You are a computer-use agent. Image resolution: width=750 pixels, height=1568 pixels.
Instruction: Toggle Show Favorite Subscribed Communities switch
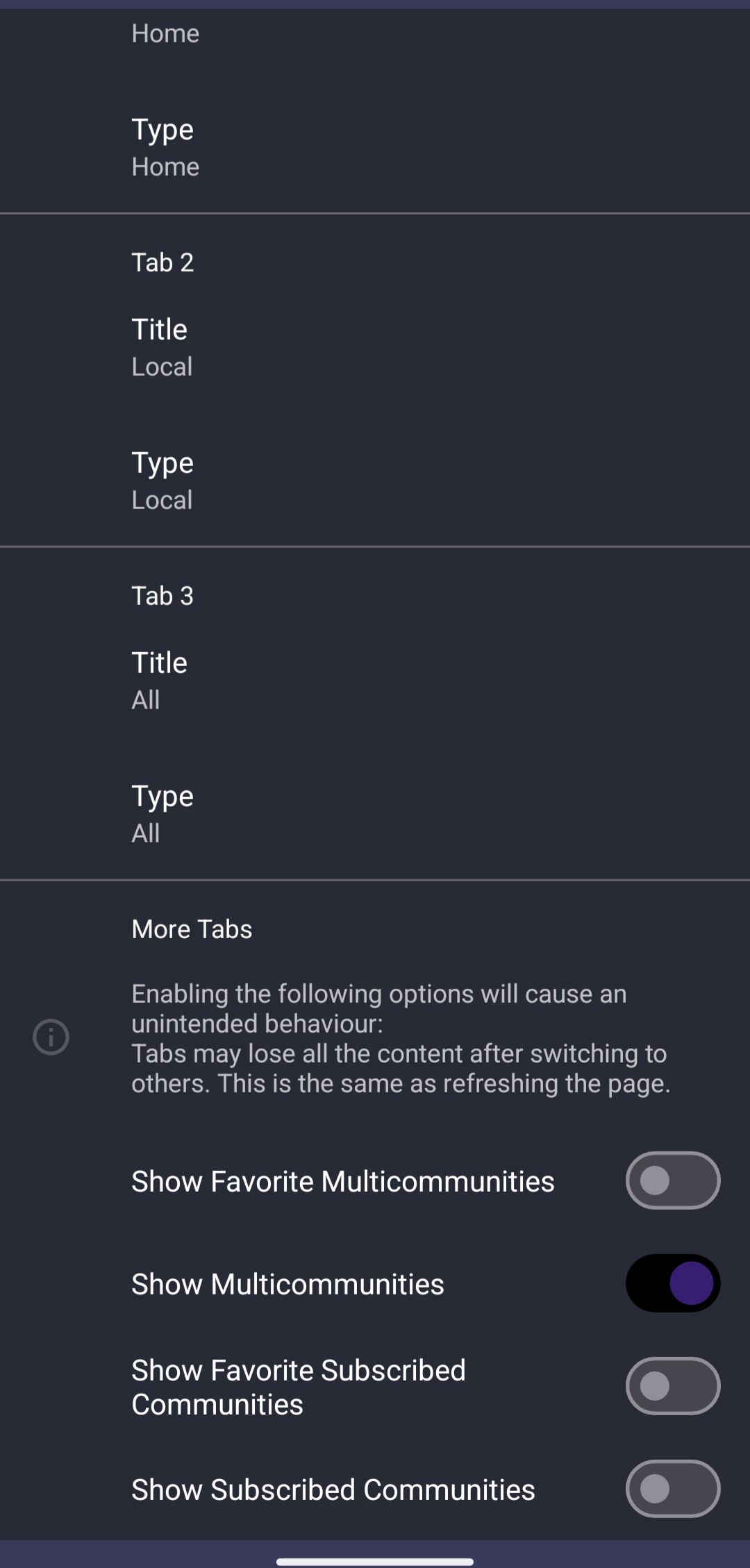pyautogui.click(x=672, y=1386)
